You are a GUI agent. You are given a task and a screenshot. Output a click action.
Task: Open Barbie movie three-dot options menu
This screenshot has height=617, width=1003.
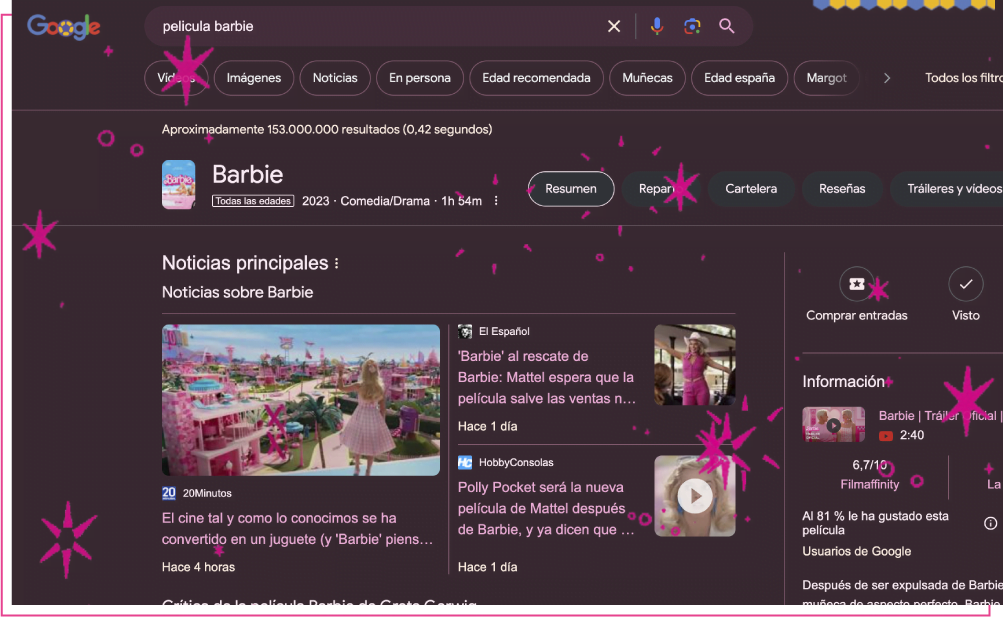pos(496,201)
